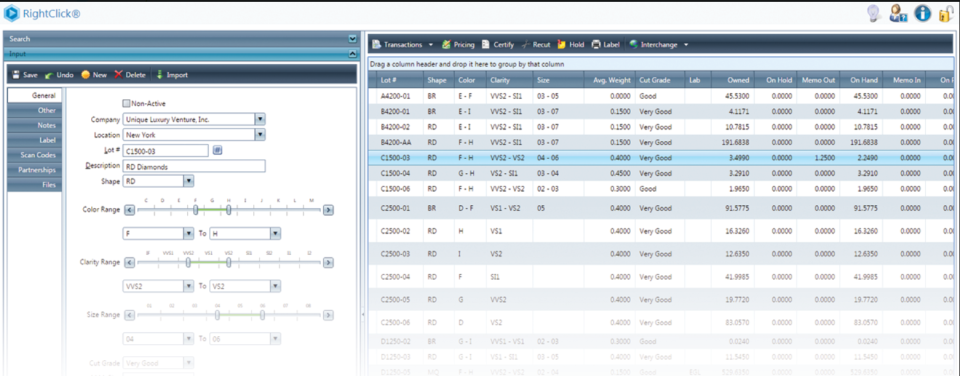Screen dimensions: 960x376
Task: Print a Label from toolbar
Action: pos(606,45)
